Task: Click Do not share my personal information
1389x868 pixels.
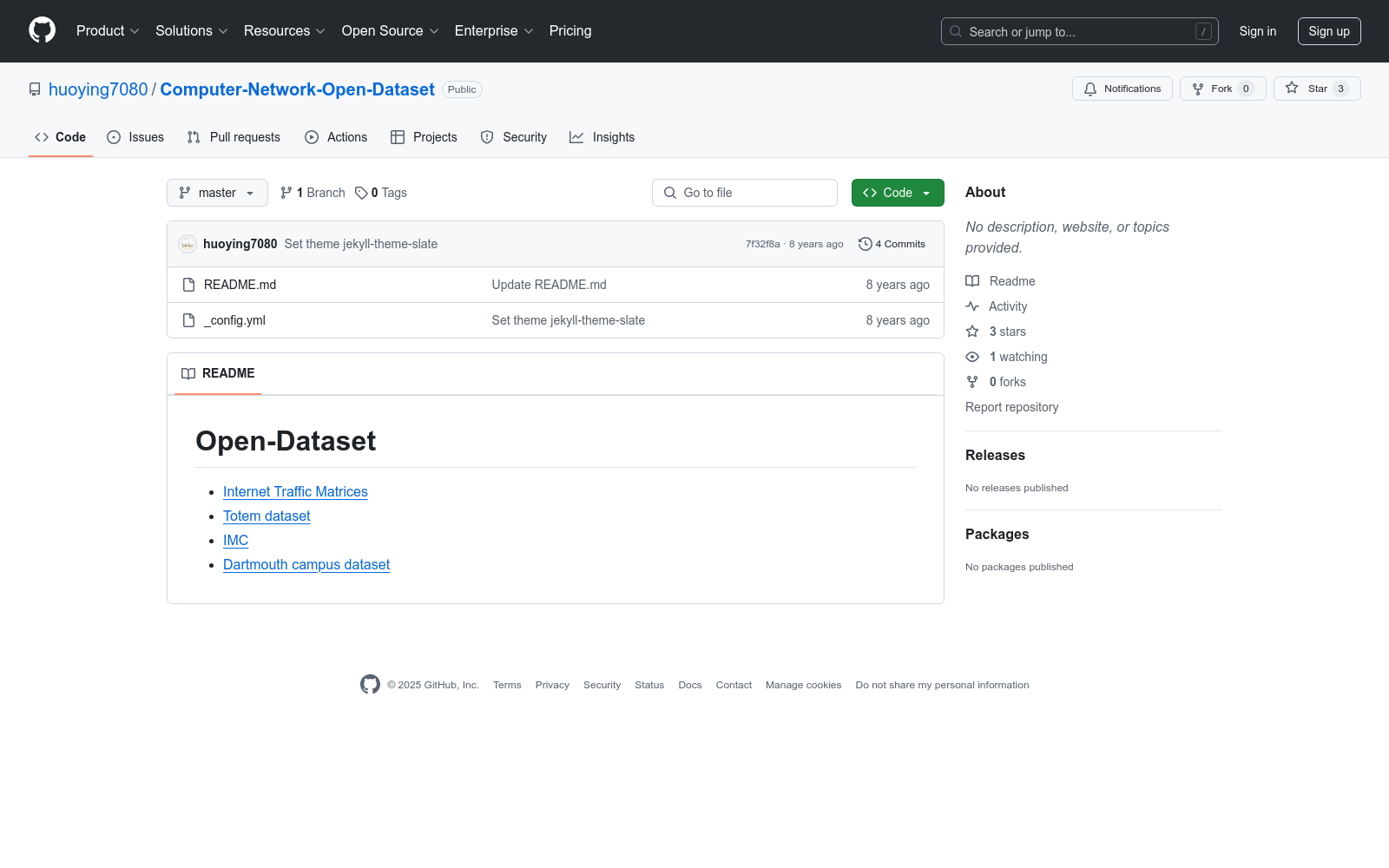Action: 942,685
